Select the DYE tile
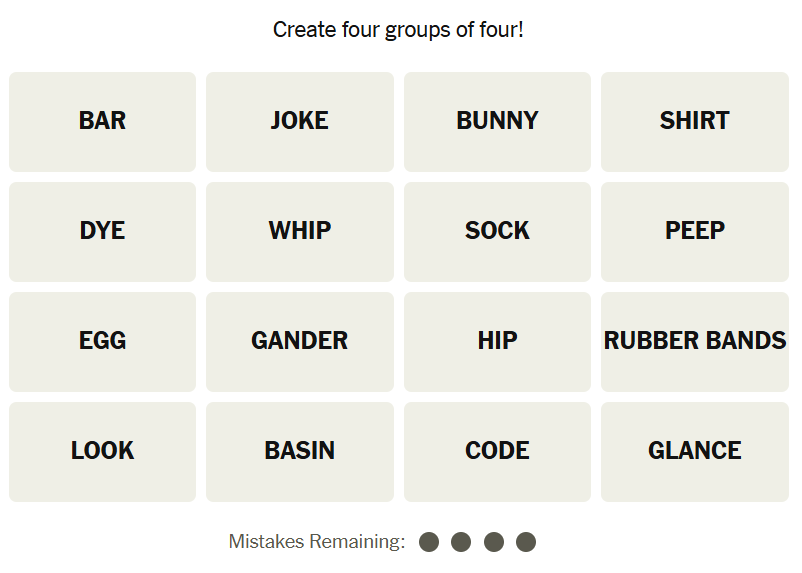The height and width of the screenshot is (573, 802). [102, 231]
